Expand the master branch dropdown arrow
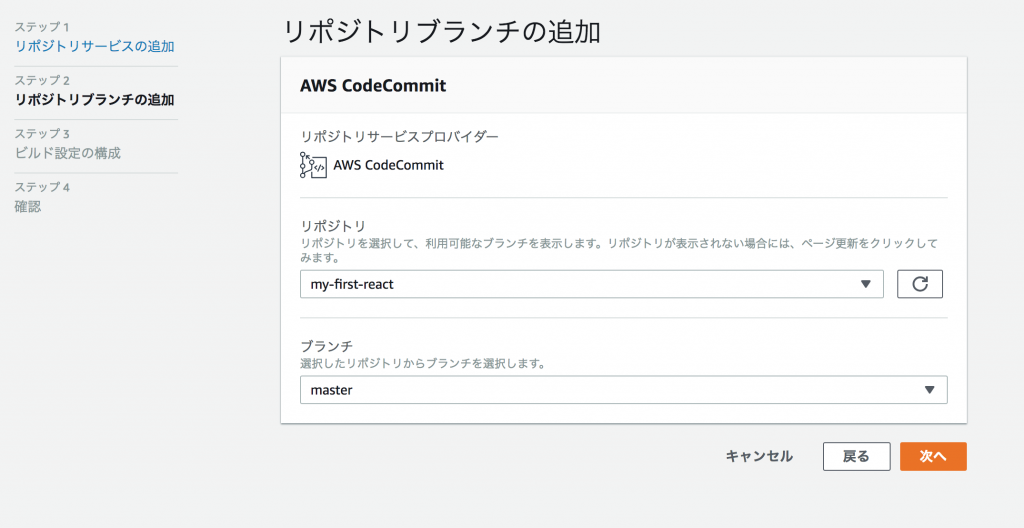 (930, 390)
